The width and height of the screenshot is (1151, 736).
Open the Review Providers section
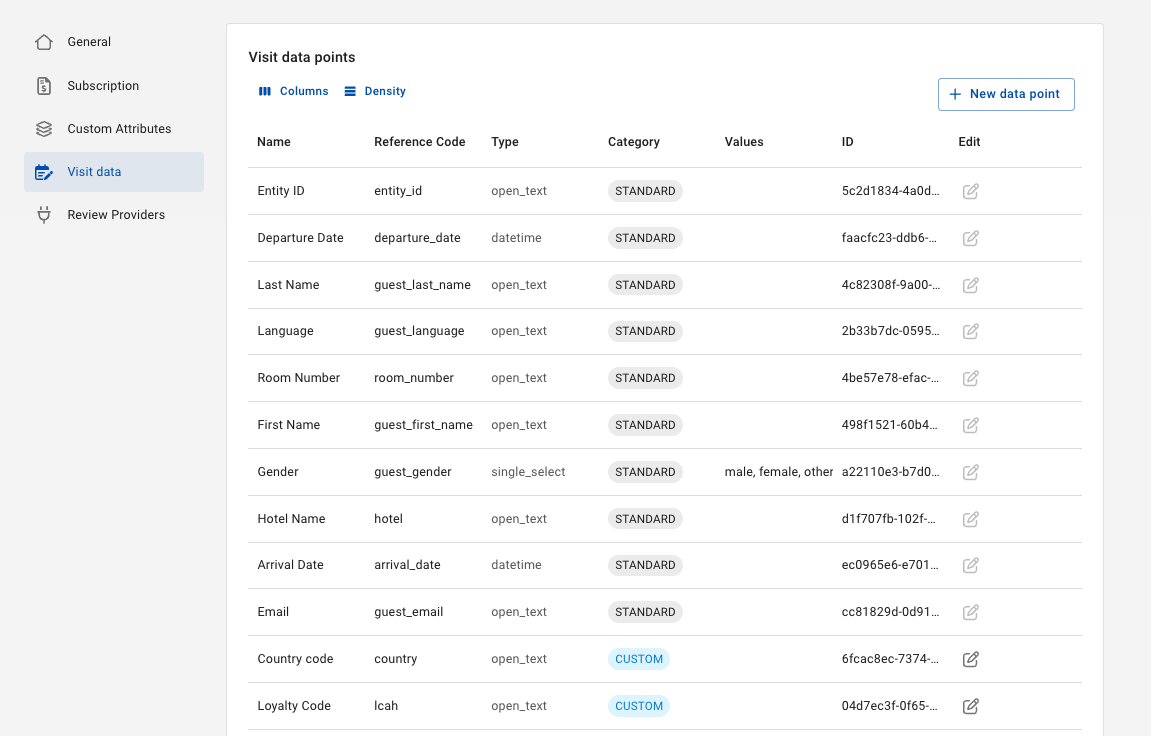(x=114, y=215)
